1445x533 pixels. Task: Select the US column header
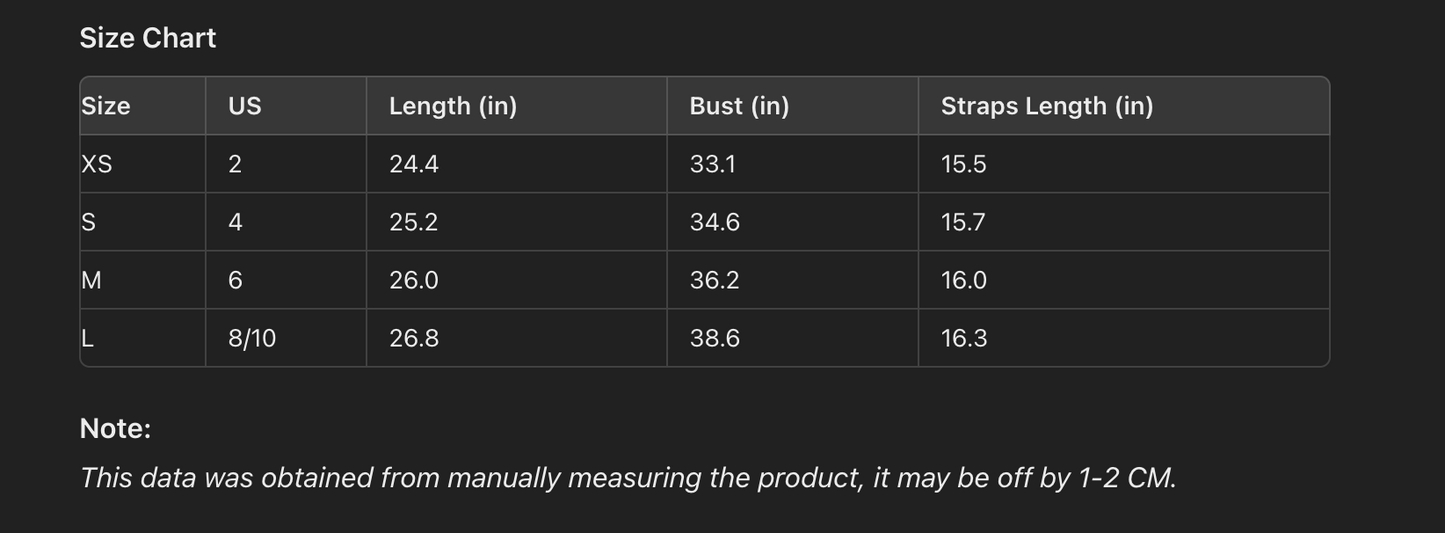(245, 106)
